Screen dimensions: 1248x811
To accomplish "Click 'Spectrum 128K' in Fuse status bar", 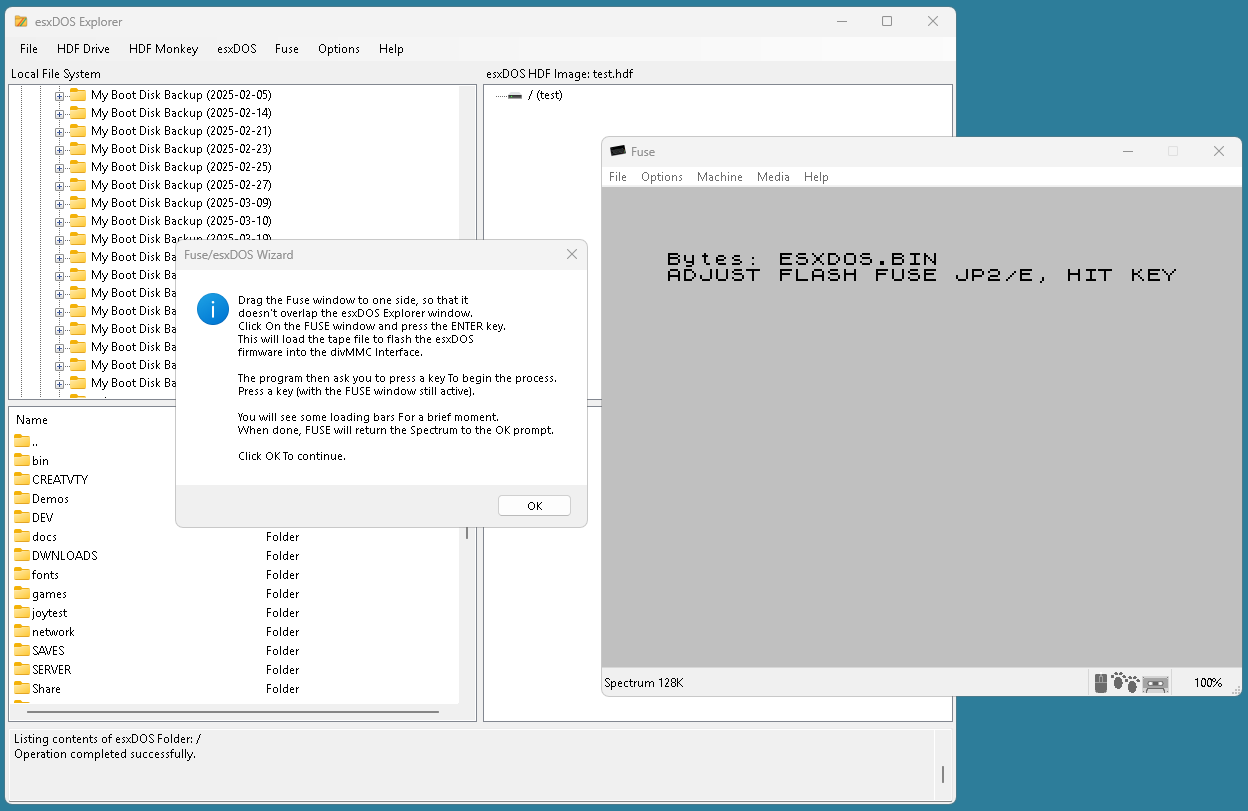I will pyautogui.click(x=644, y=683).
